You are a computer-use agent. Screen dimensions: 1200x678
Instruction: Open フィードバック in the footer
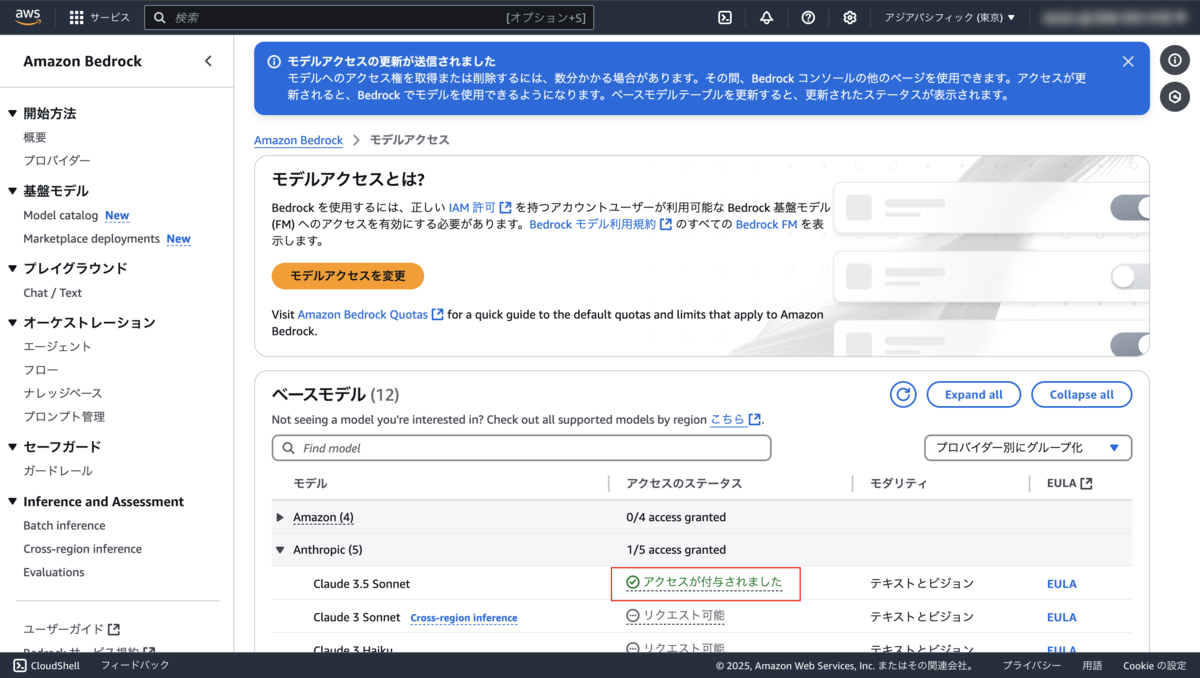tap(135, 665)
